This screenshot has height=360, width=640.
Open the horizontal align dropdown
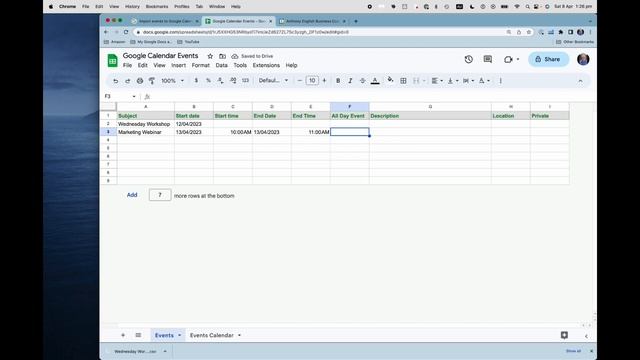[x=437, y=81]
